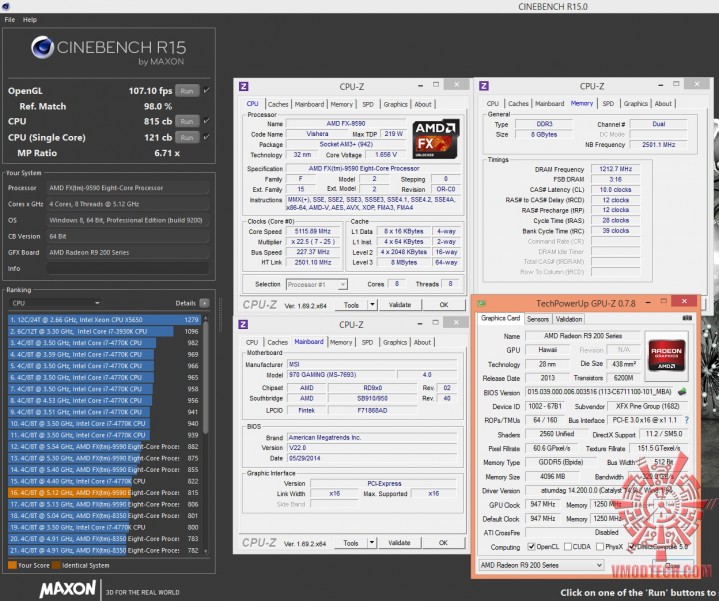The width and height of the screenshot is (719, 601).
Task: Click the Cinebench app icon in title bar
Action: pyautogui.click(x=6, y=6)
